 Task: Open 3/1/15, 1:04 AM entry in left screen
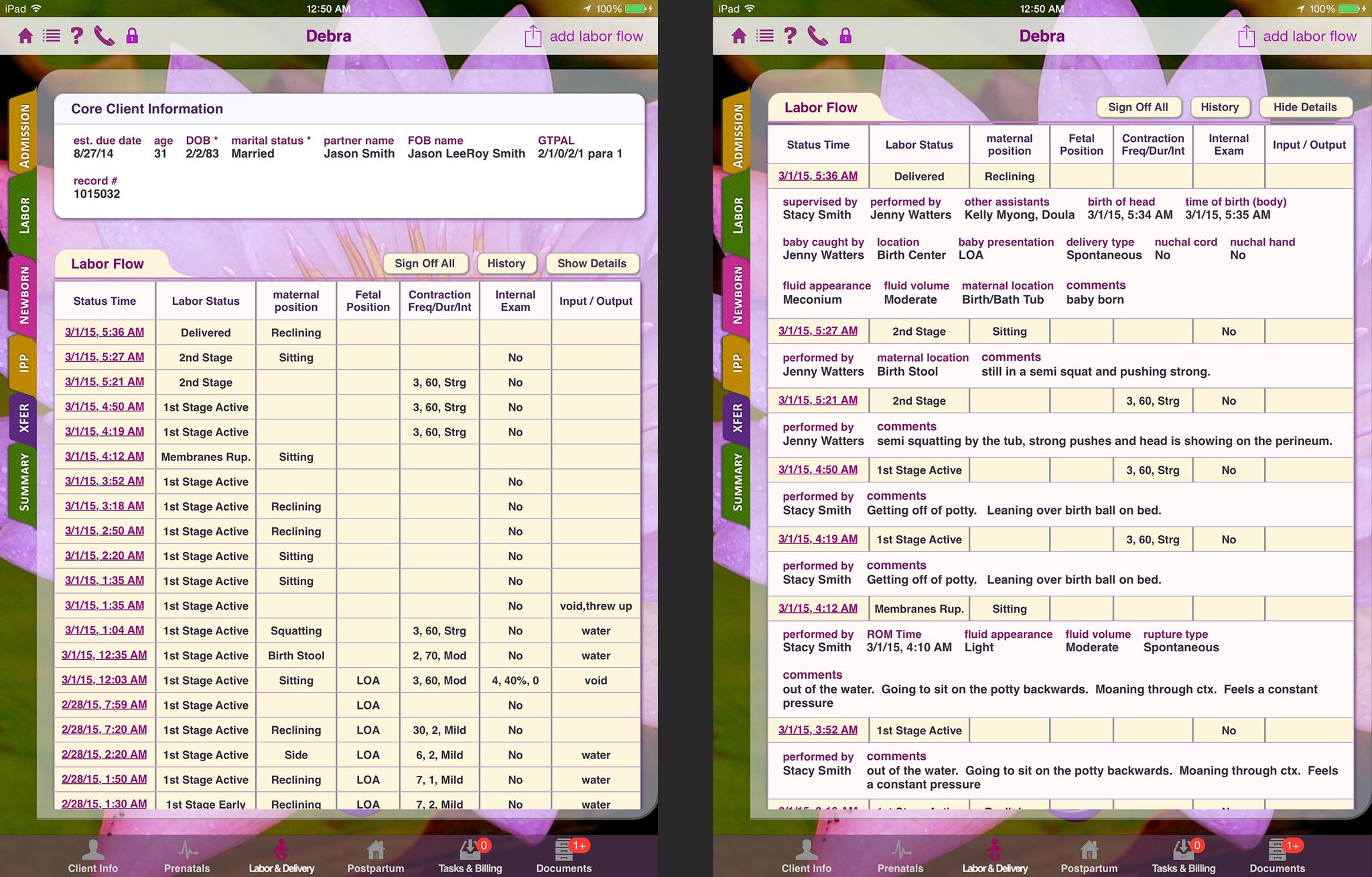[105, 630]
